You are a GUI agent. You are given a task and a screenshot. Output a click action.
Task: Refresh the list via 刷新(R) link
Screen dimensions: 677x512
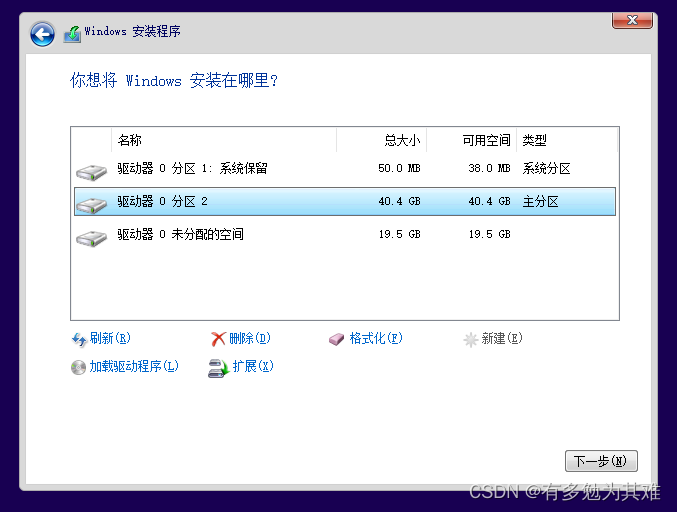pos(110,338)
